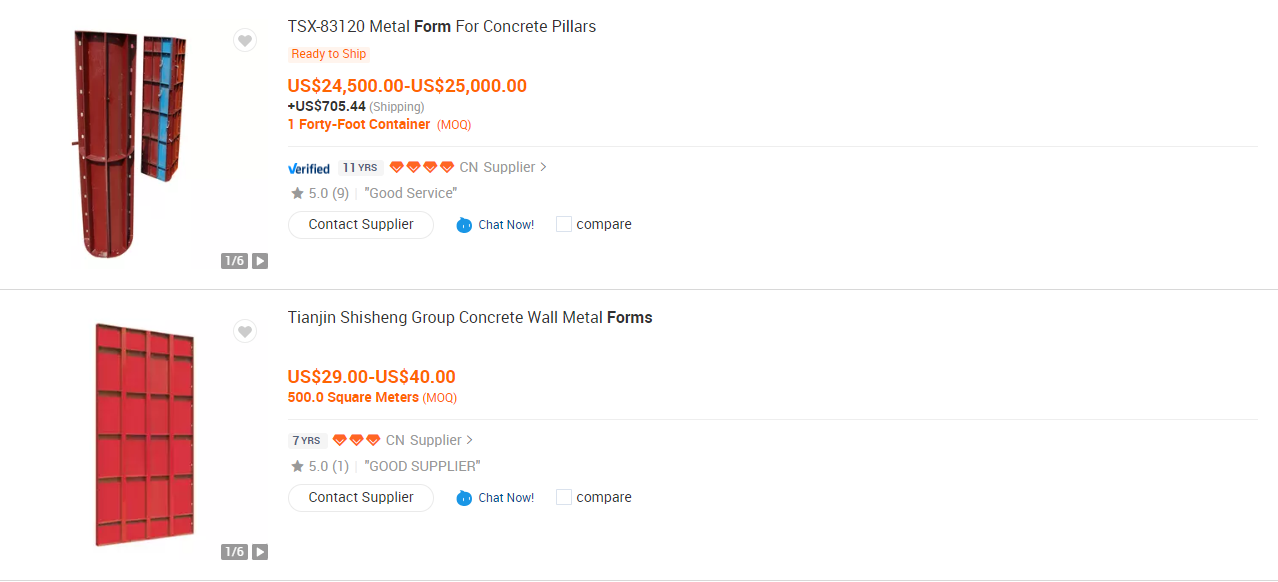Play video for the concrete wall forms
1278x582 pixels.
(x=260, y=552)
